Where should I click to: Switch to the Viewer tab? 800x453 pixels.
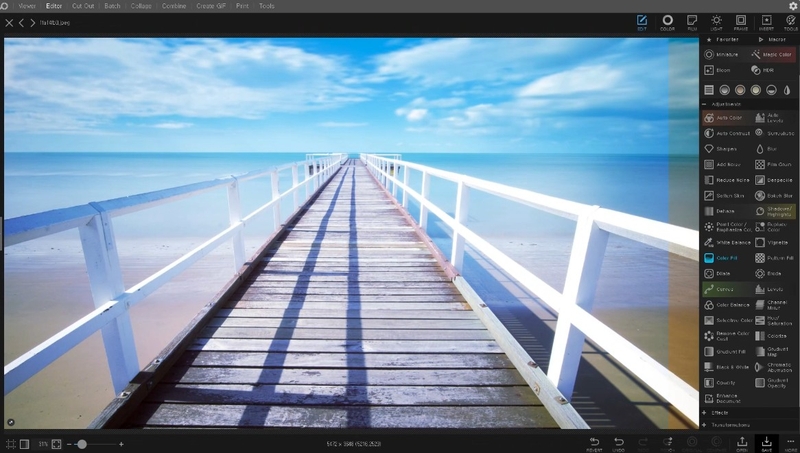pos(27,6)
